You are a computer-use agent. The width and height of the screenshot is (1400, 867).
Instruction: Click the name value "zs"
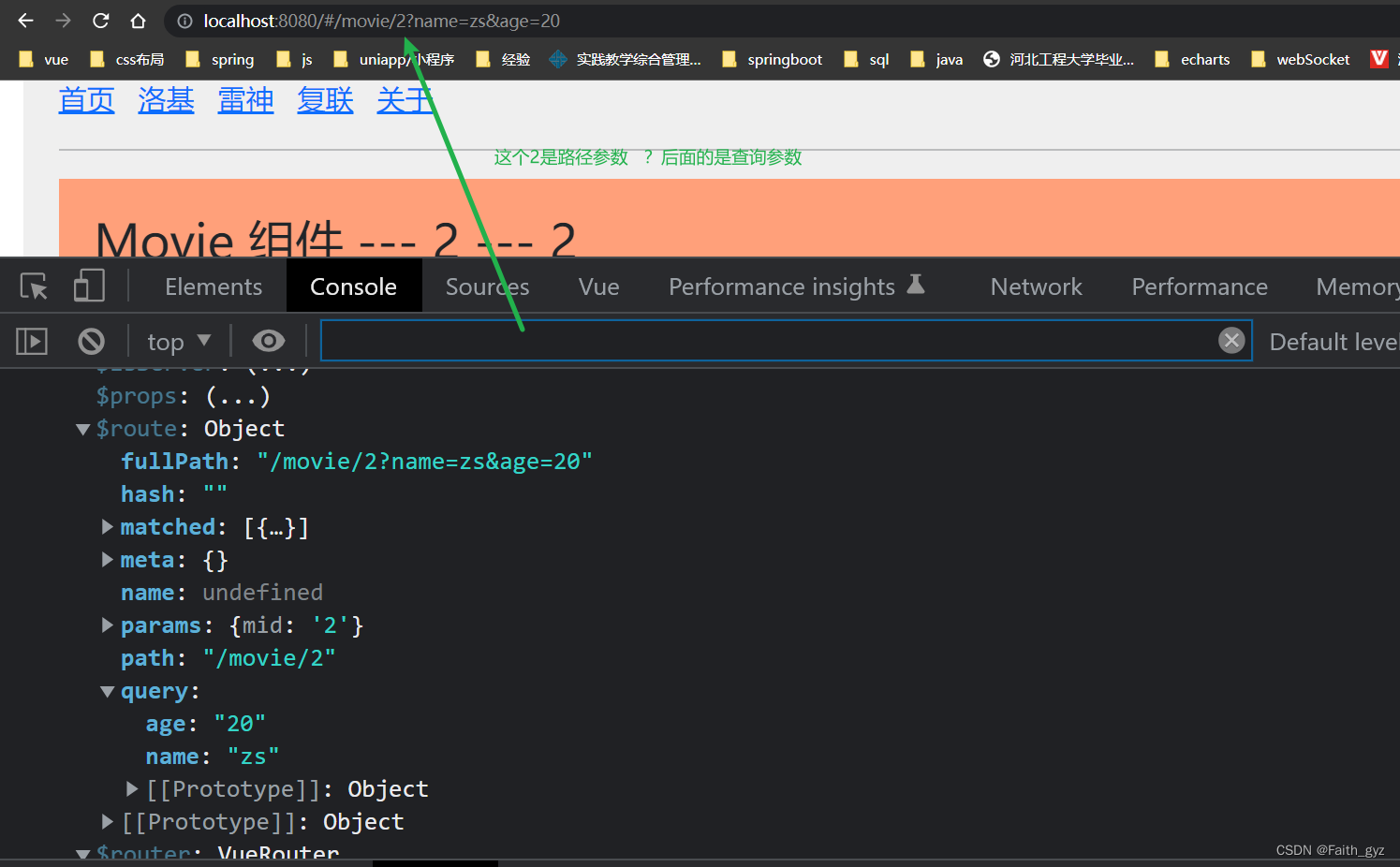[254, 757]
